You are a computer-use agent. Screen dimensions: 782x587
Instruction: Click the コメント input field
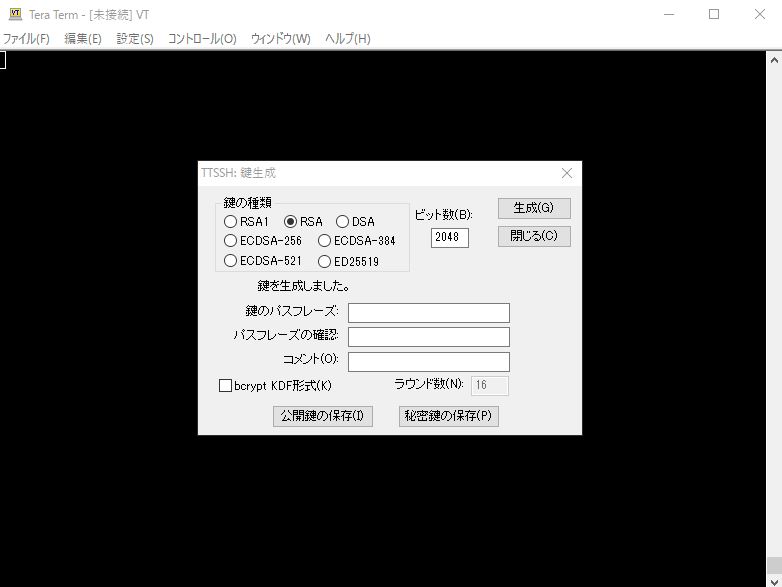point(429,362)
